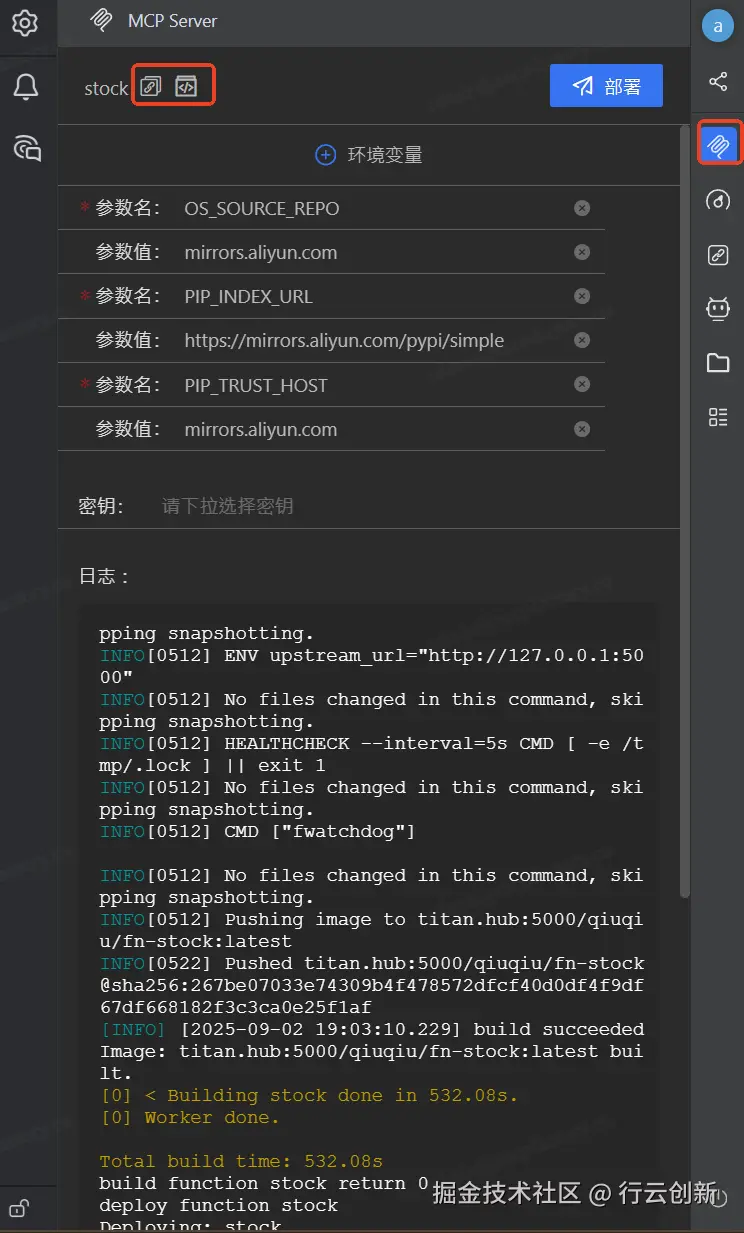744x1233 pixels.
Task: Click the PIP_TRUST_HOST parameter name field
Action: (x=370, y=385)
